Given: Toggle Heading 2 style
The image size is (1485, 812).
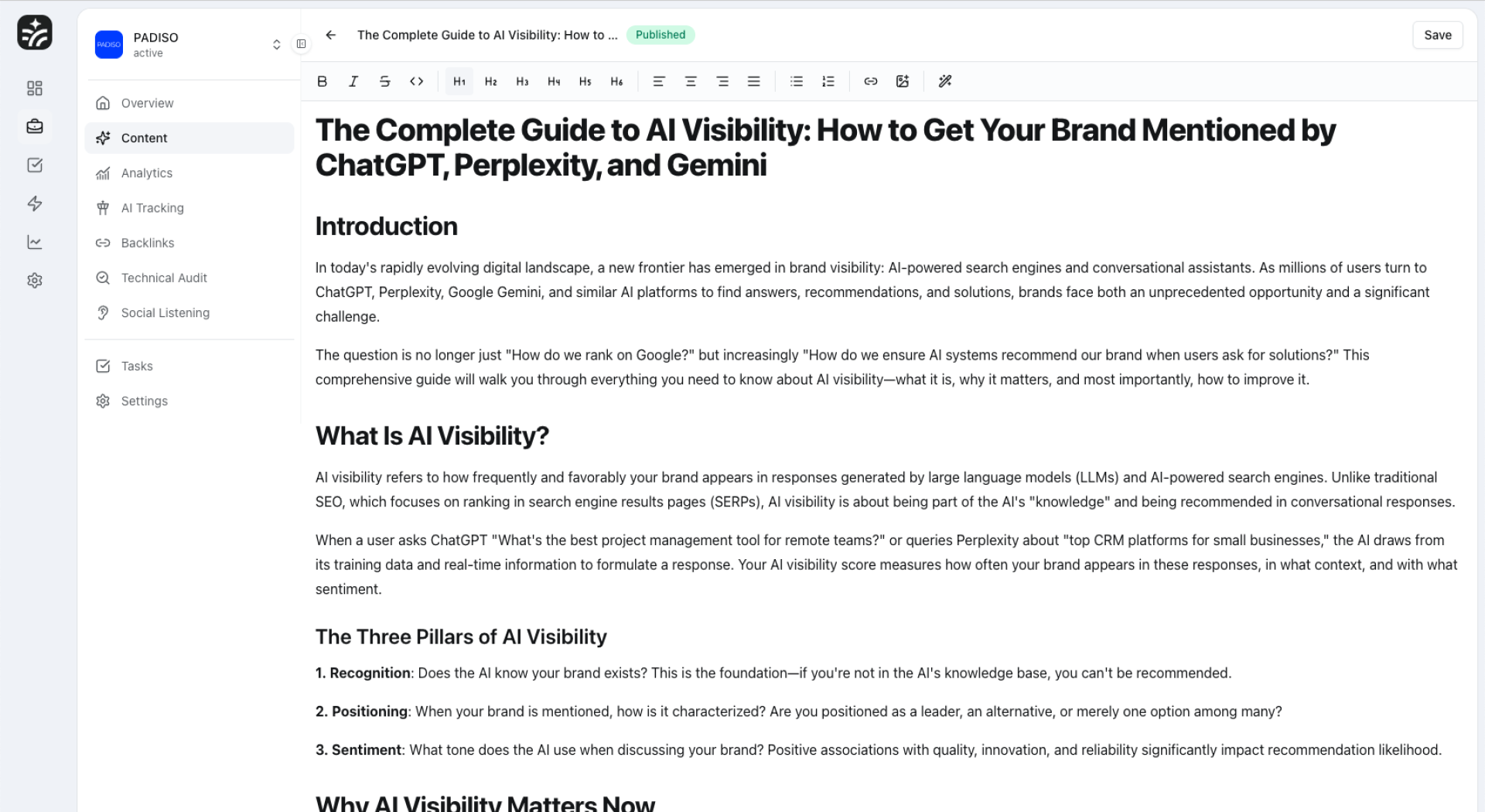Looking at the screenshot, I should (490, 81).
